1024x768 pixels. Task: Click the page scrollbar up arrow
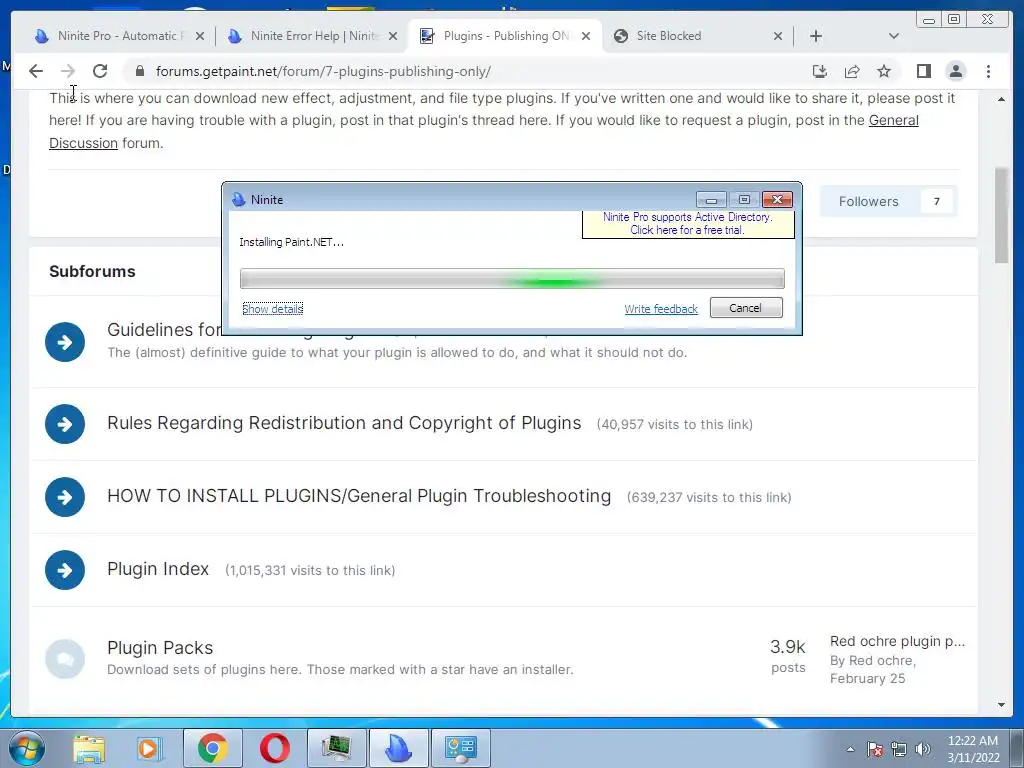tap(1001, 99)
